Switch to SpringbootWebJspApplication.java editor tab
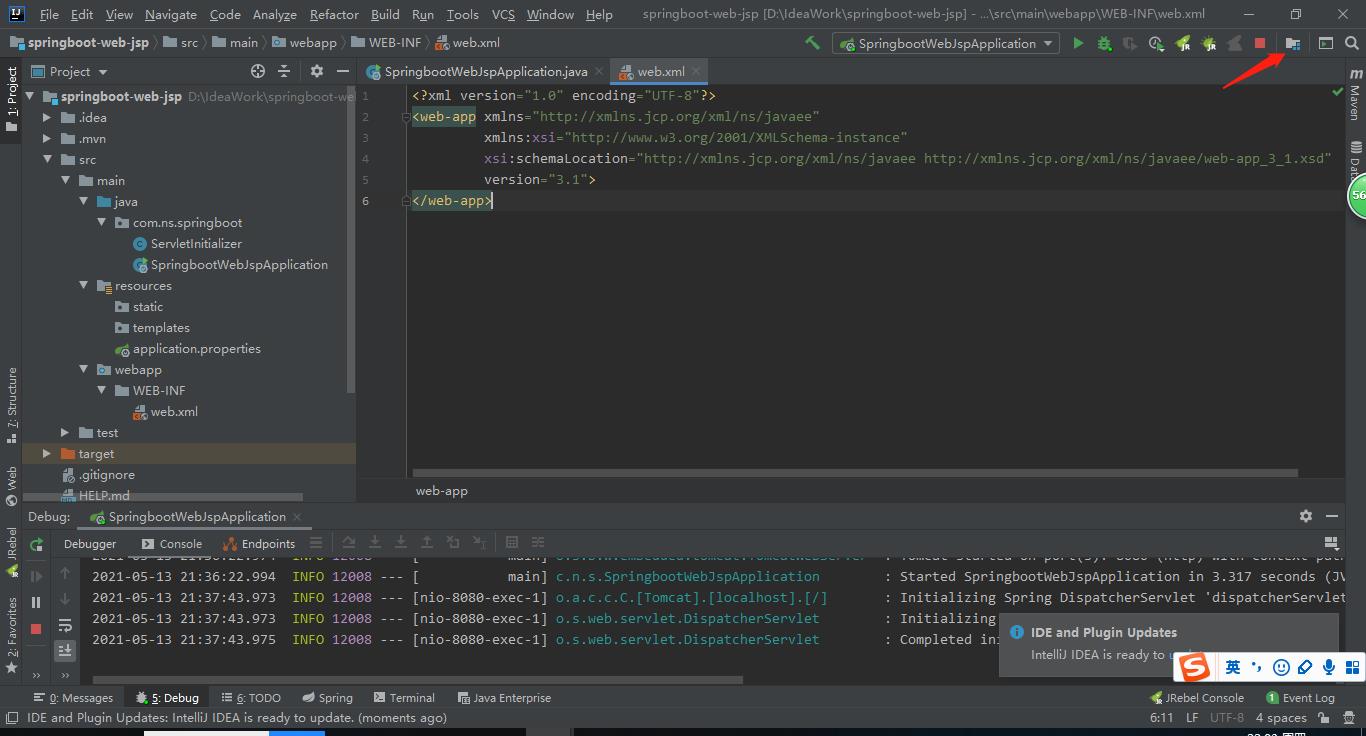This screenshot has width=1366, height=736. [x=485, y=71]
